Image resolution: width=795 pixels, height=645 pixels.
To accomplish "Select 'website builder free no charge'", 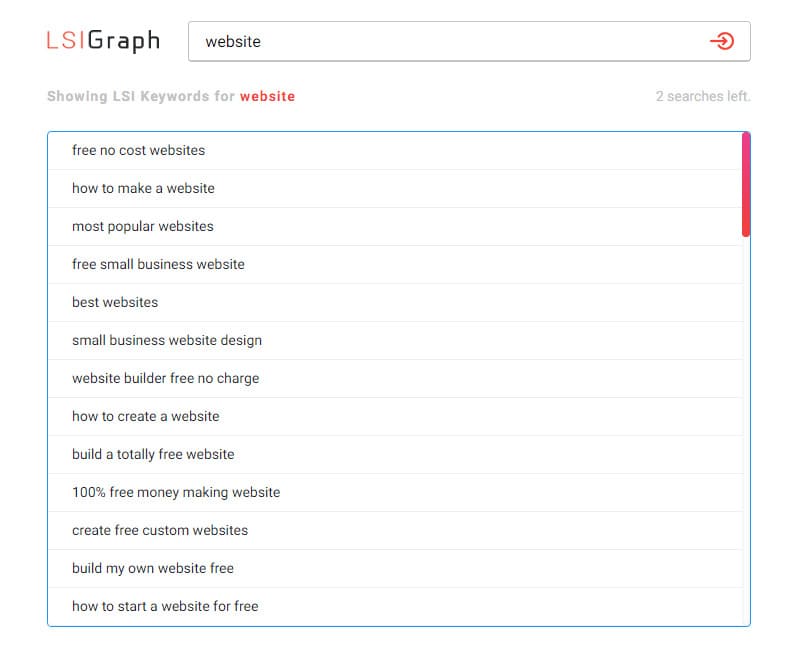I will coord(165,378).
